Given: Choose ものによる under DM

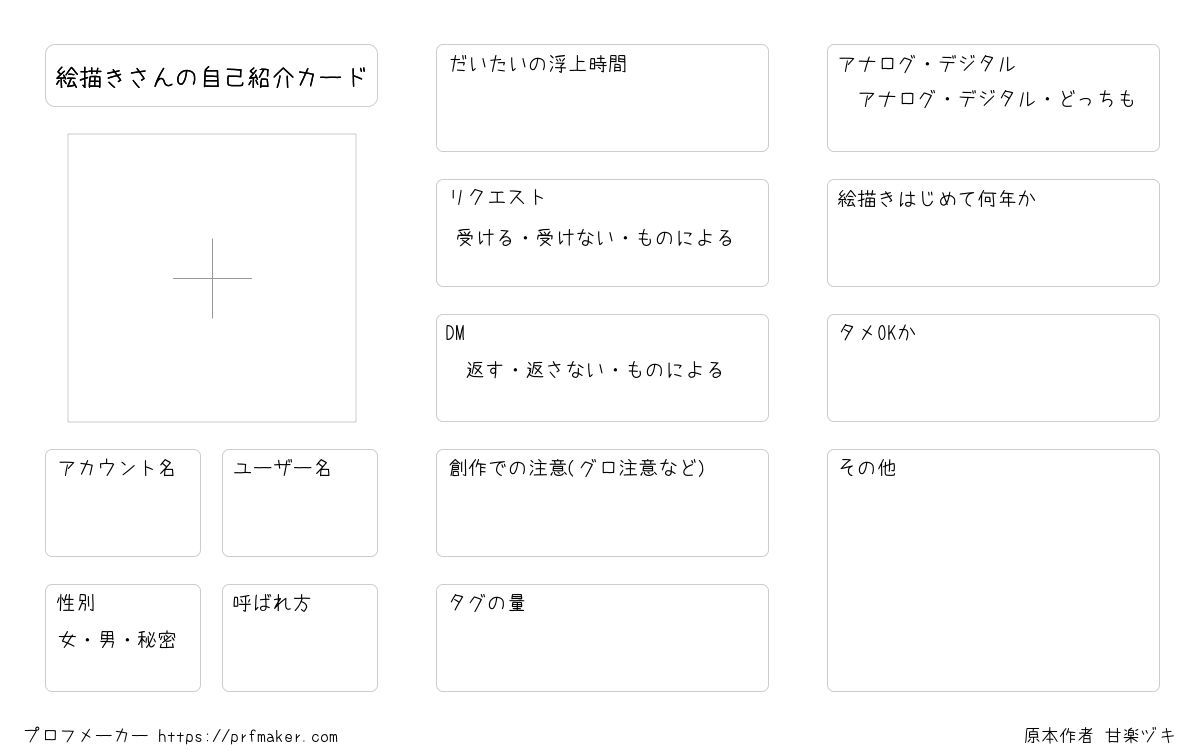Looking at the screenshot, I should tap(675, 370).
